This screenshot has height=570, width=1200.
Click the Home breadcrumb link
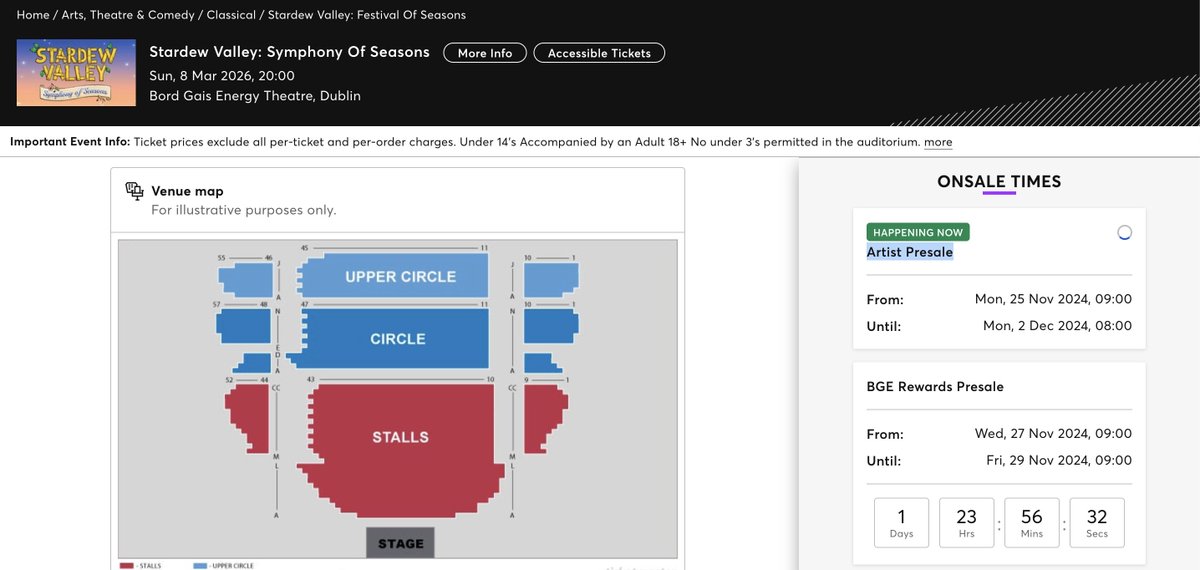[x=32, y=15]
